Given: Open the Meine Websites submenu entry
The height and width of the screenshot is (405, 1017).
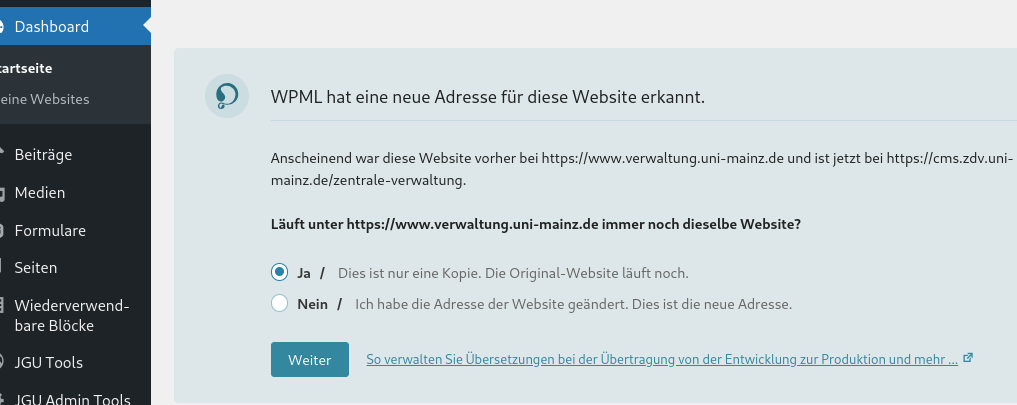Looking at the screenshot, I should (44, 99).
